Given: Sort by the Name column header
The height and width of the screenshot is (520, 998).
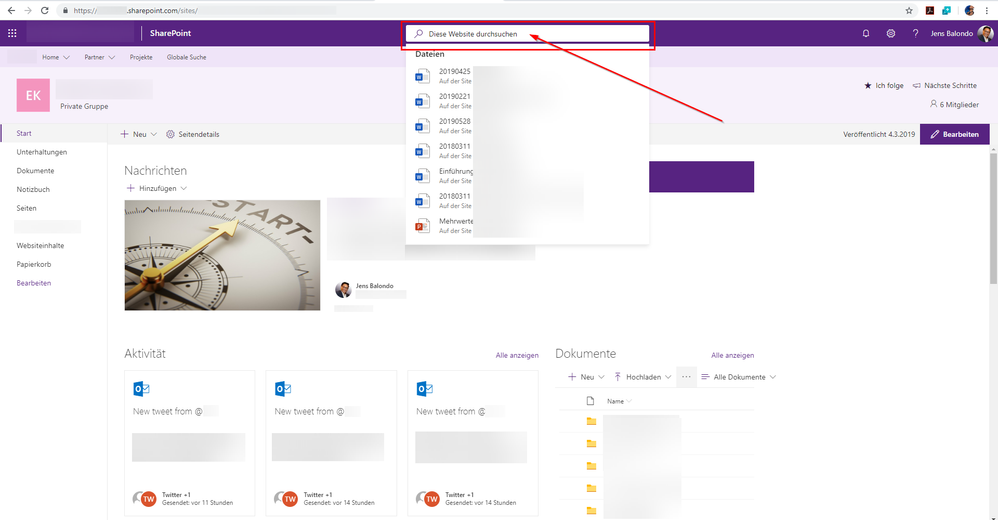Looking at the screenshot, I should 619,401.
